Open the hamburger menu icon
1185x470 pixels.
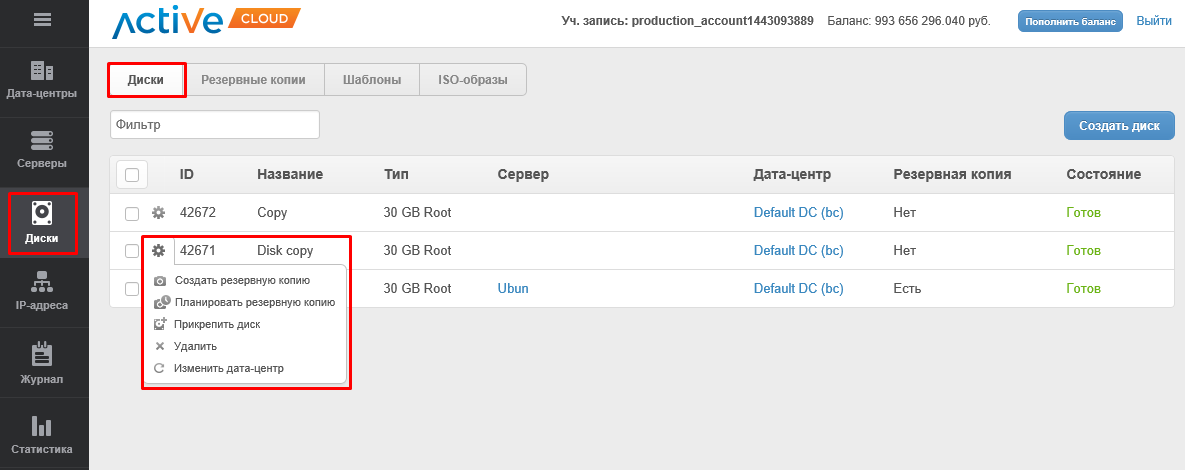pos(43,19)
